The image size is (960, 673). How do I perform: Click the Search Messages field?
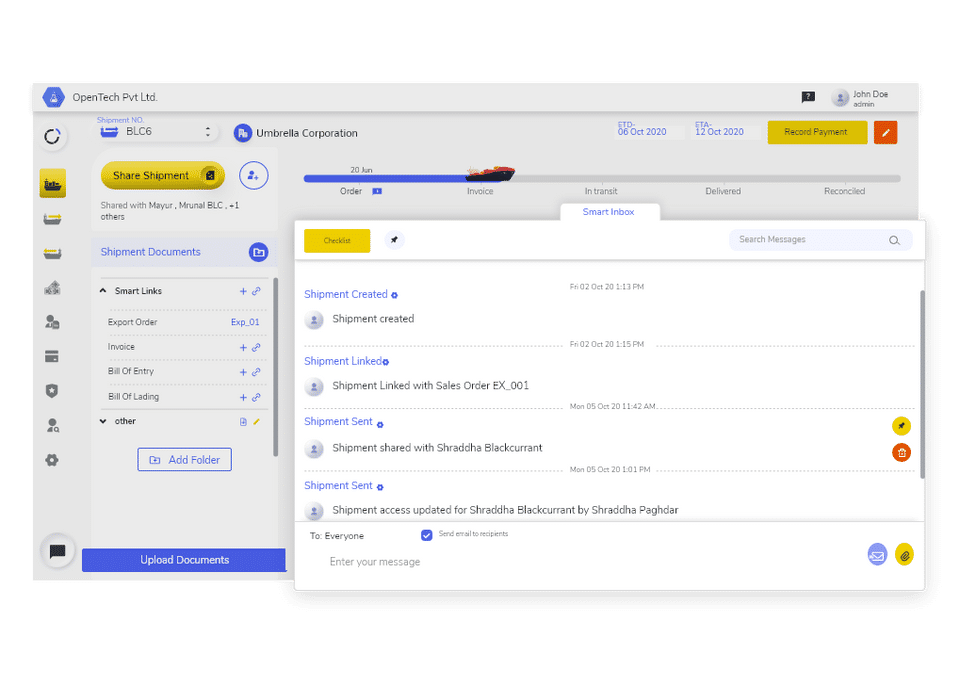(820, 240)
